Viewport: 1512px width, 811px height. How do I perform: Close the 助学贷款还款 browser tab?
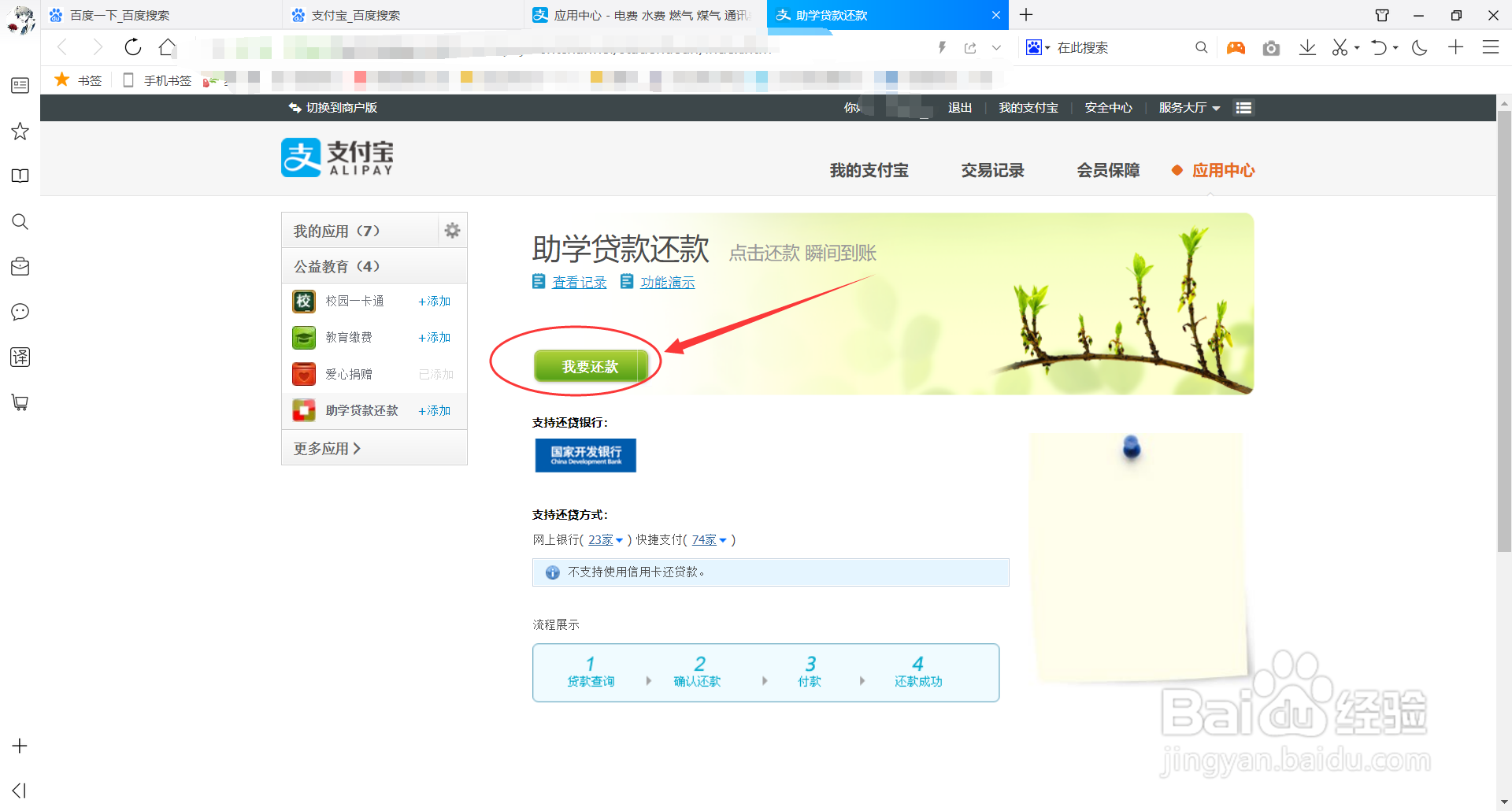point(996,15)
